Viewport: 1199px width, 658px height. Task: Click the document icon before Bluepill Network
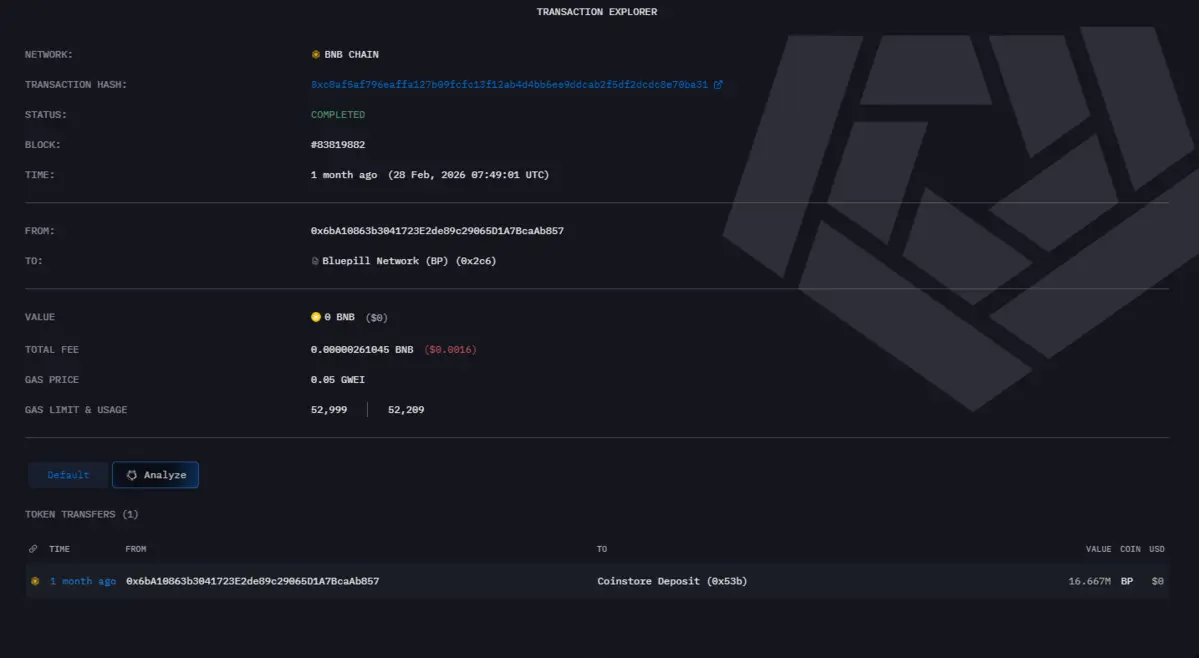[x=316, y=261]
